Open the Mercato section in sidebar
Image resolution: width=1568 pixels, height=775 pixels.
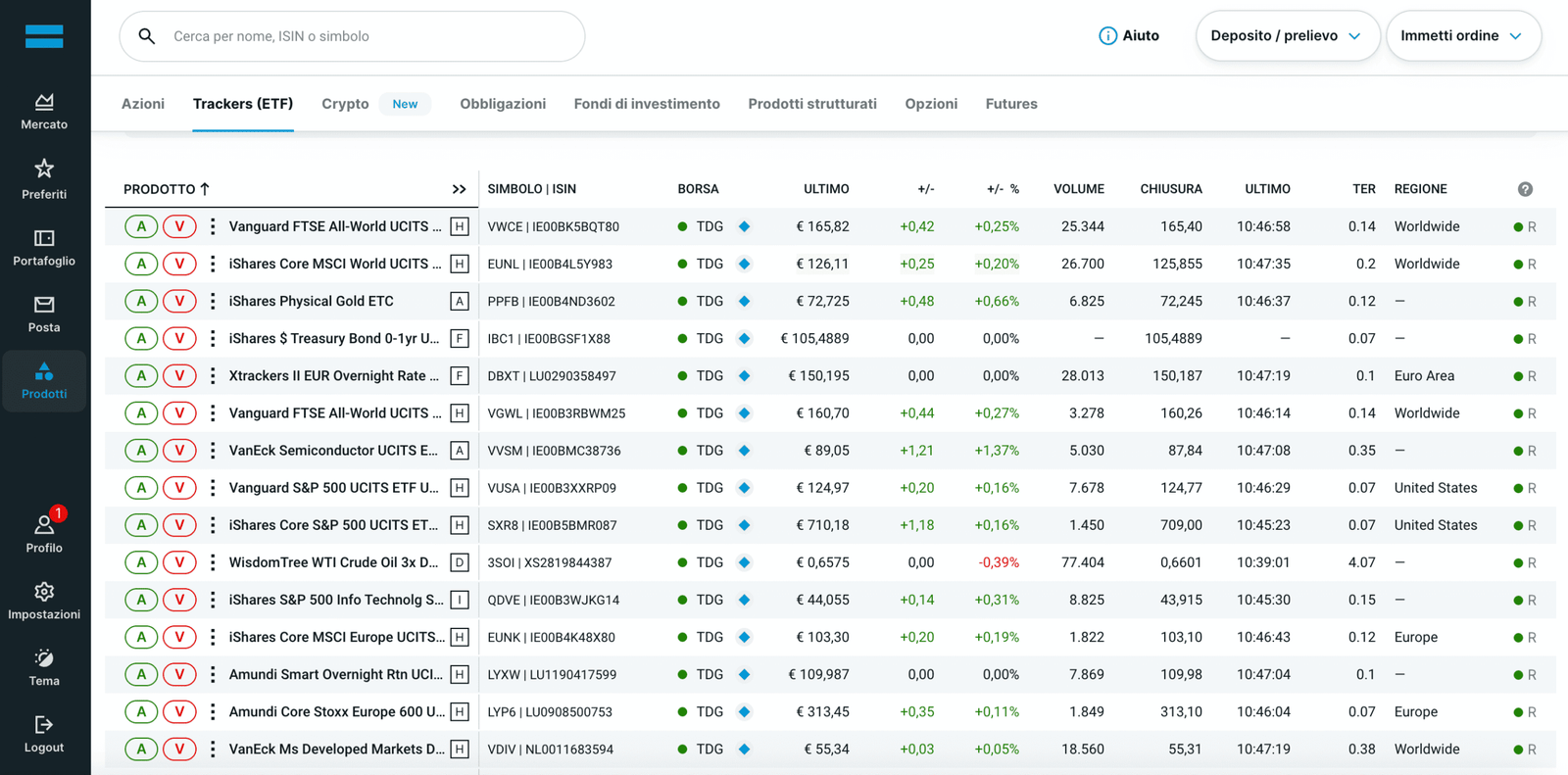tap(44, 112)
